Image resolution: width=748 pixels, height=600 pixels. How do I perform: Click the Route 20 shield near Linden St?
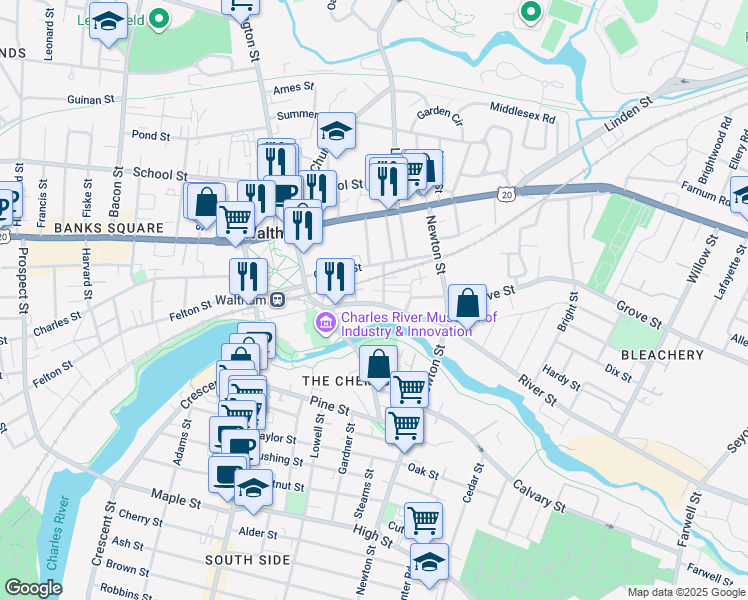point(507,194)
